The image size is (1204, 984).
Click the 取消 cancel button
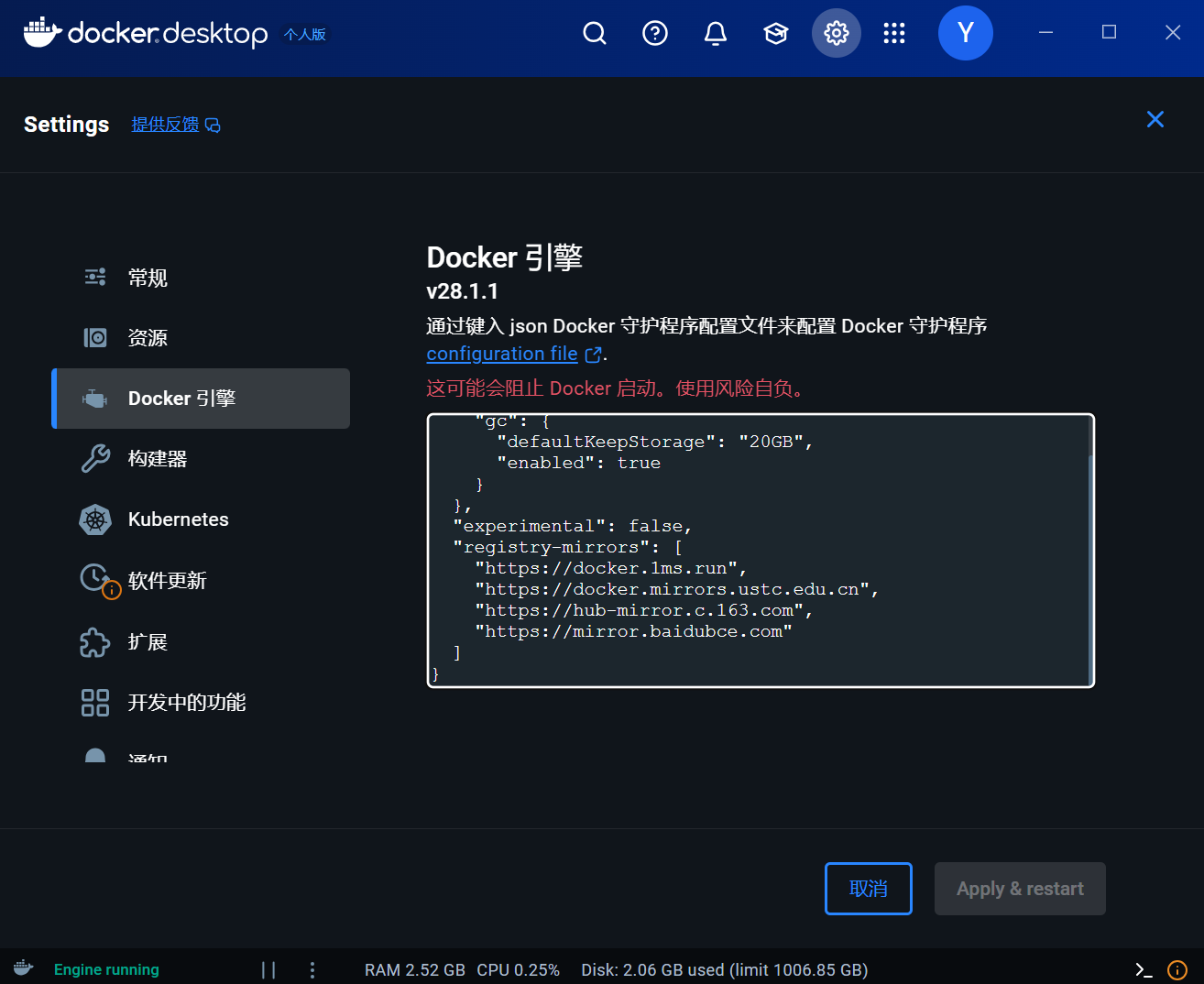click(869, 889)
